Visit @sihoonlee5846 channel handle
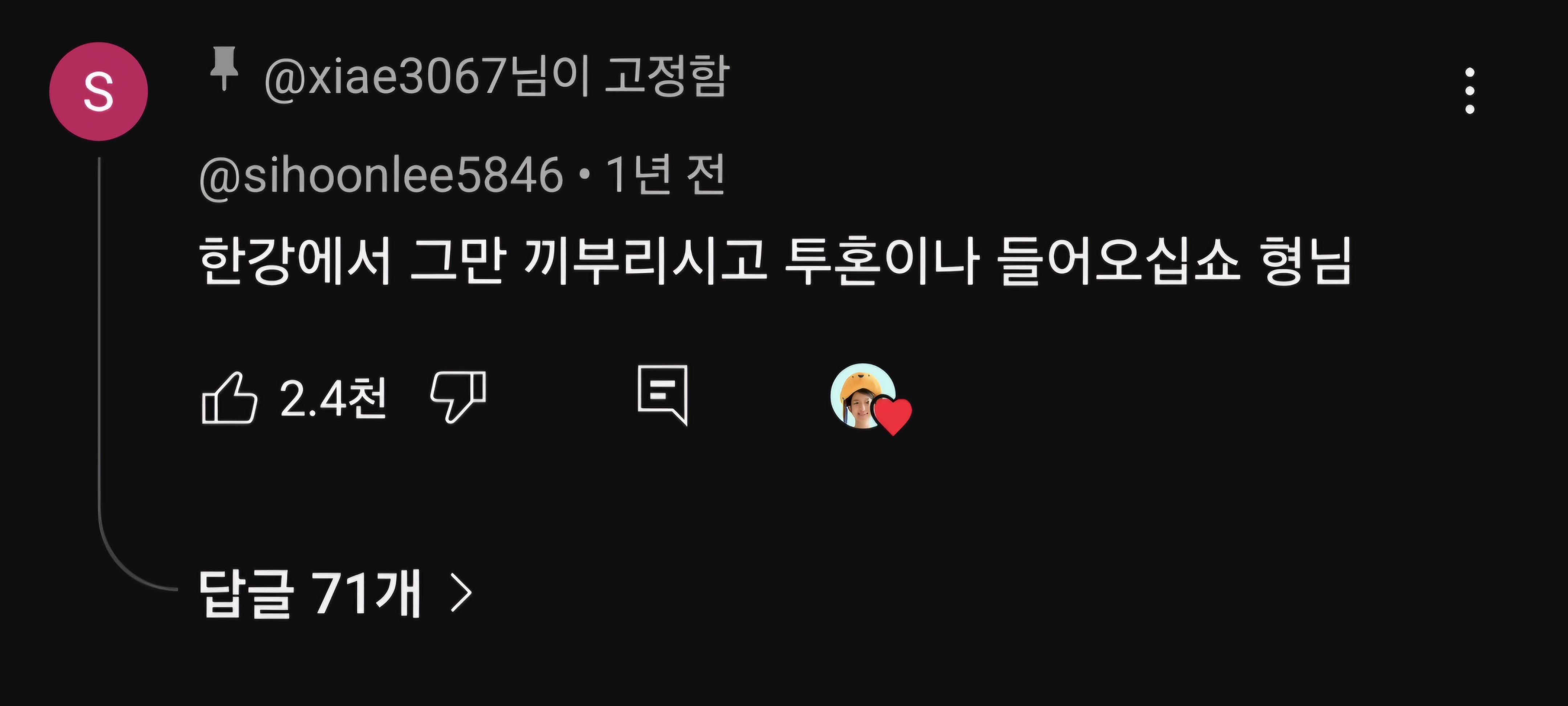 [x=381, y=175]
